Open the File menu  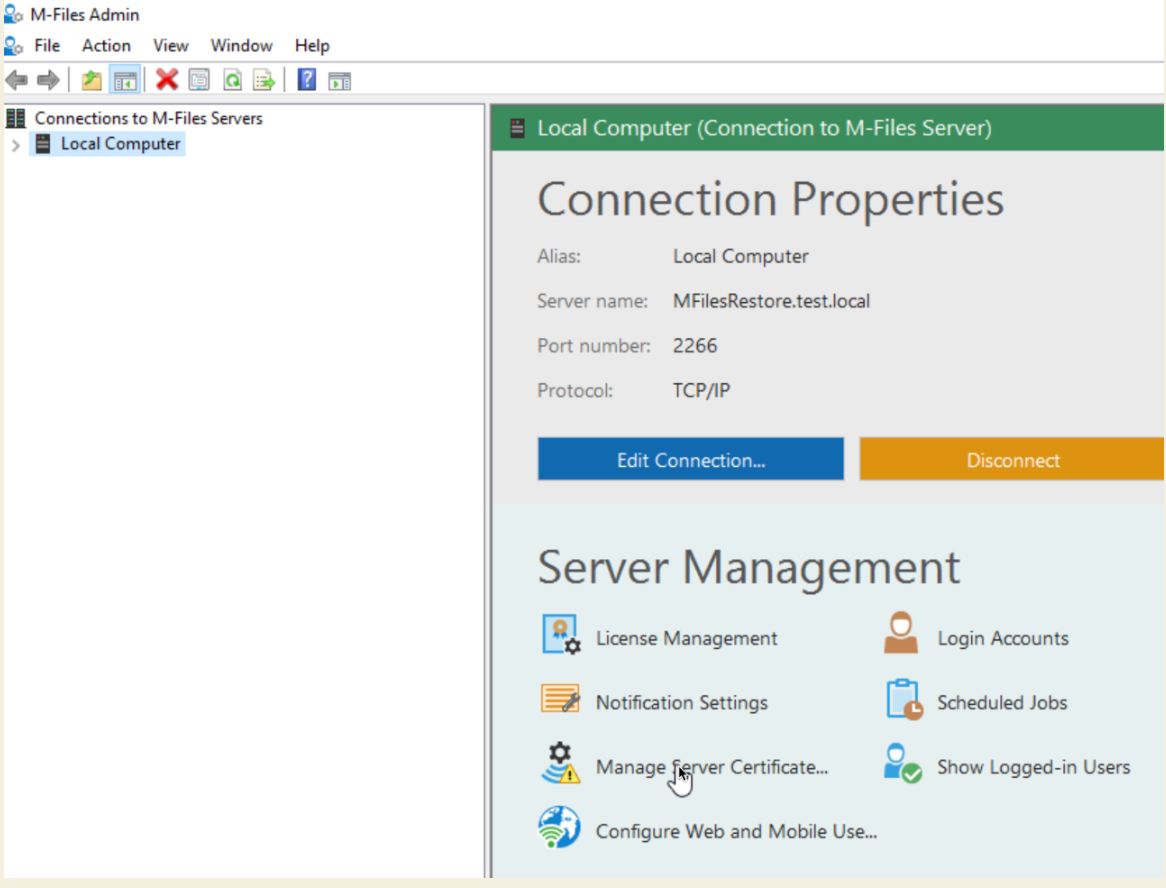47,46
